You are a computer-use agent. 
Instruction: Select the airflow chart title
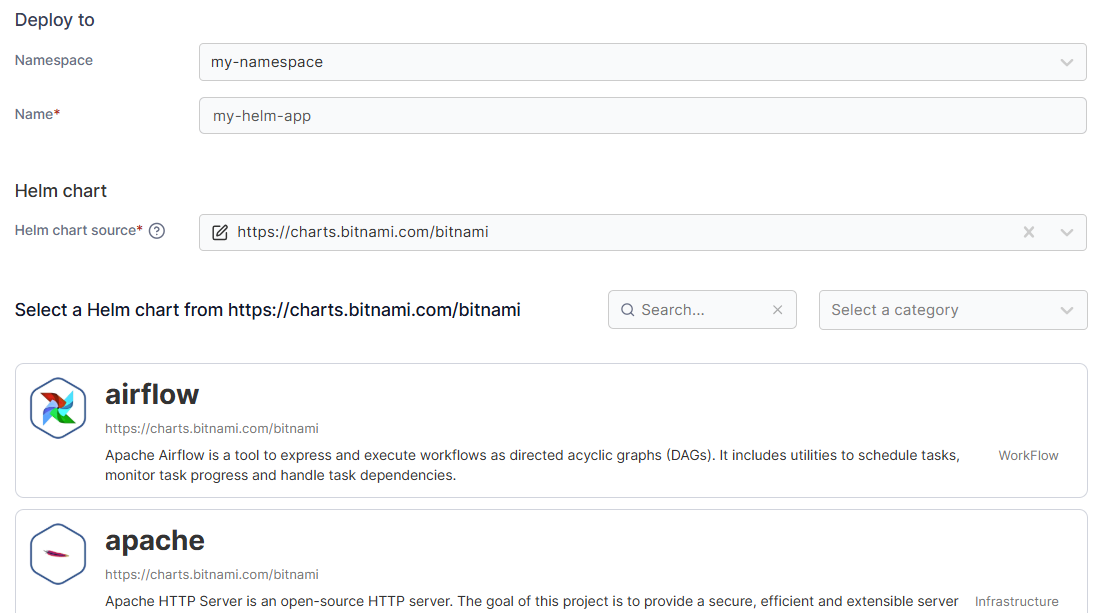152,394
